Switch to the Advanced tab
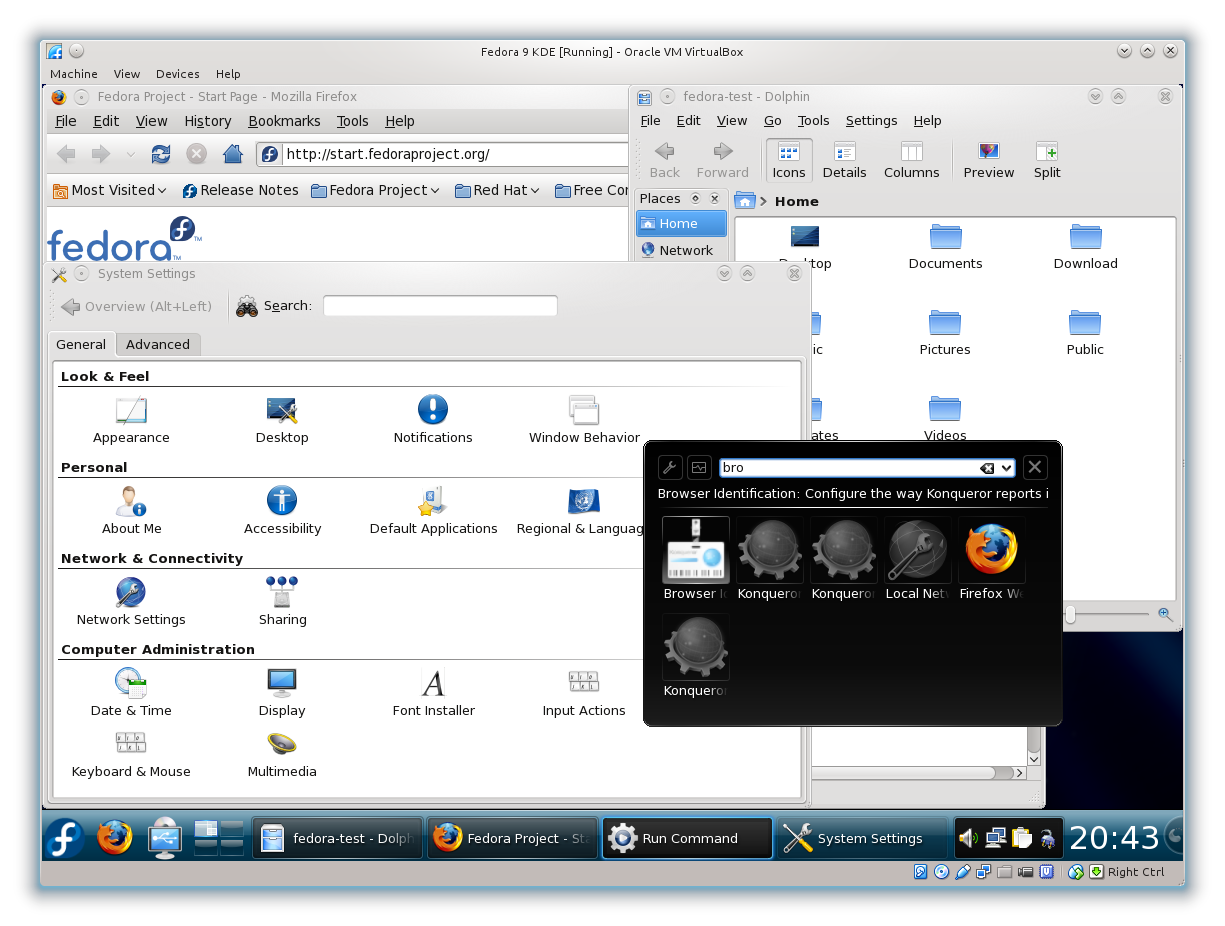 tap(158, 344)
